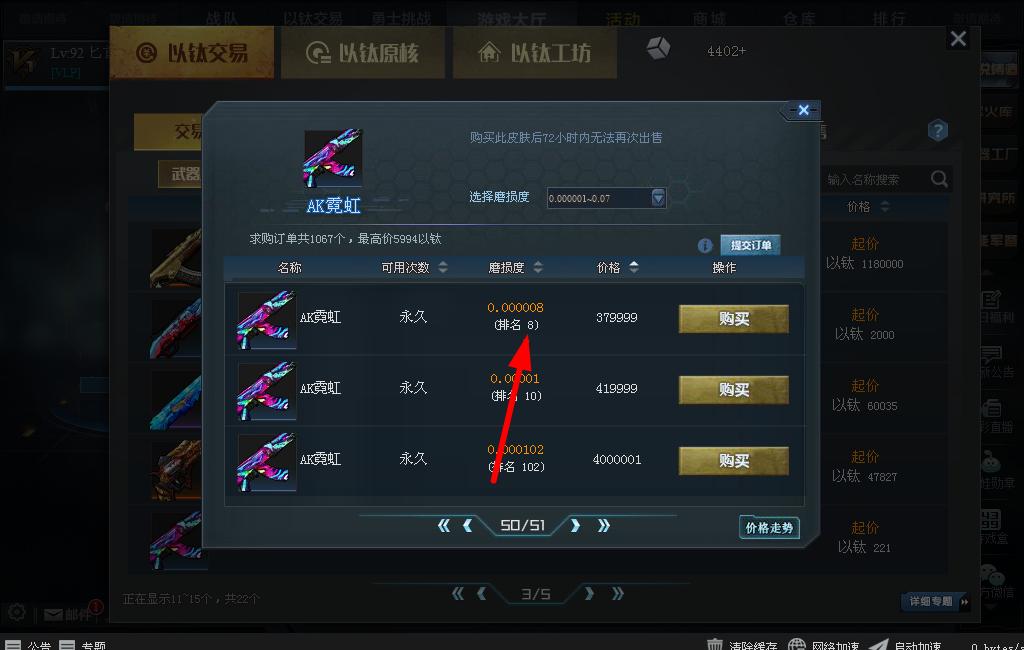This screenshot has height=650, width=1024.
Task: Open 价格走势 price trend
Action: click(769, 527)
